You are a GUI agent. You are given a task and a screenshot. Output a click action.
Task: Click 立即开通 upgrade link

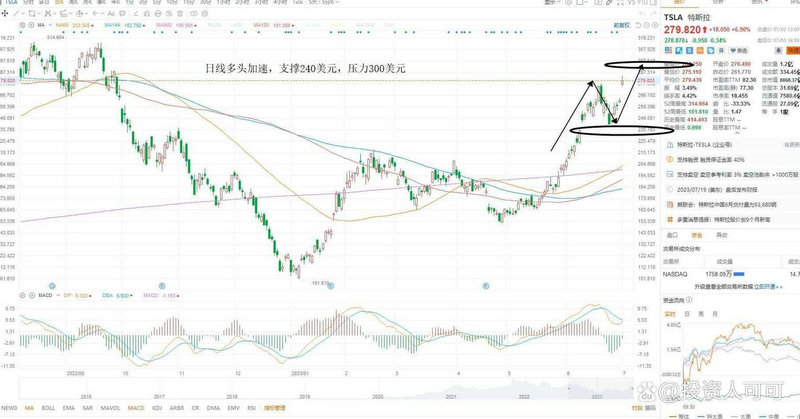pyautogui.click(x=765, y=287)
